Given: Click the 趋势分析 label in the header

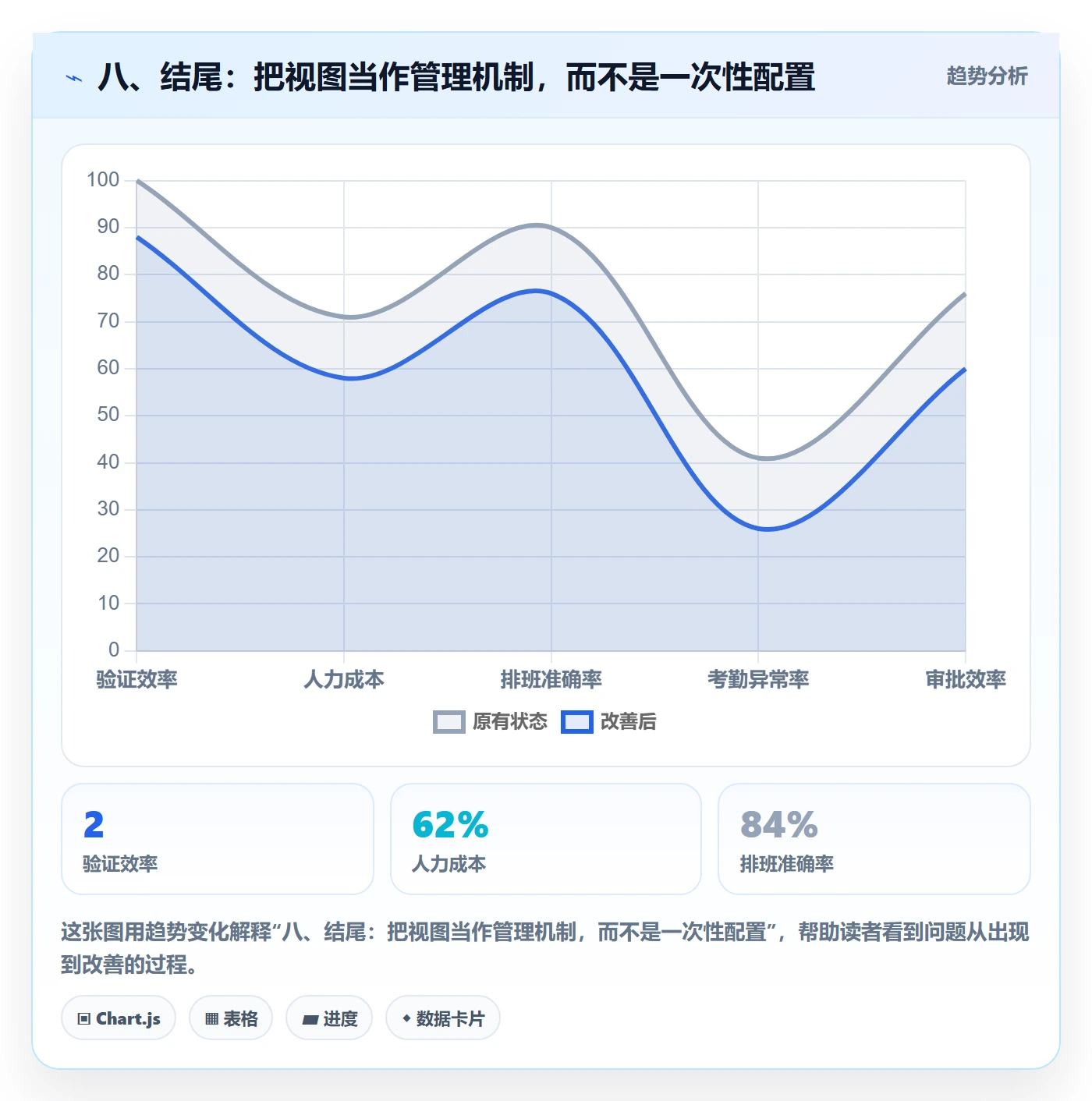Looking at the screenshot, I should click(987, 76).
